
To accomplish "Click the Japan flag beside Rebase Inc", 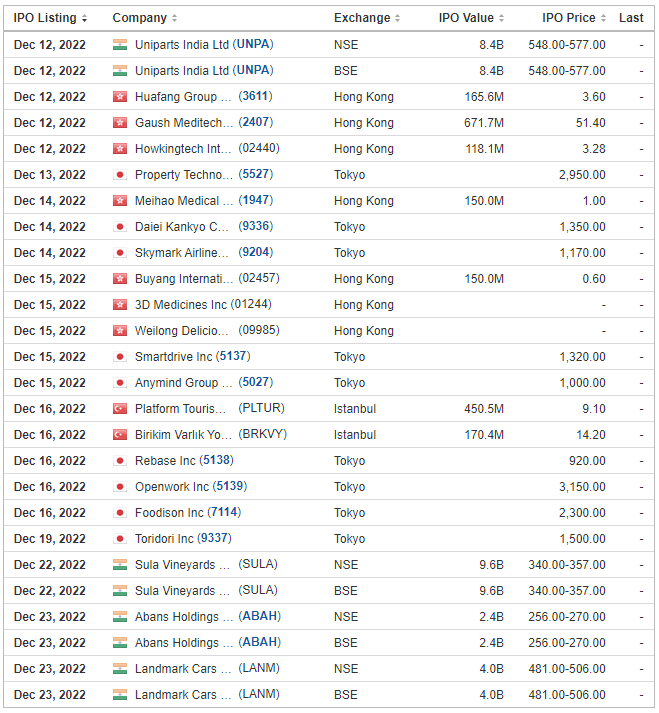I will pos(120,461).
